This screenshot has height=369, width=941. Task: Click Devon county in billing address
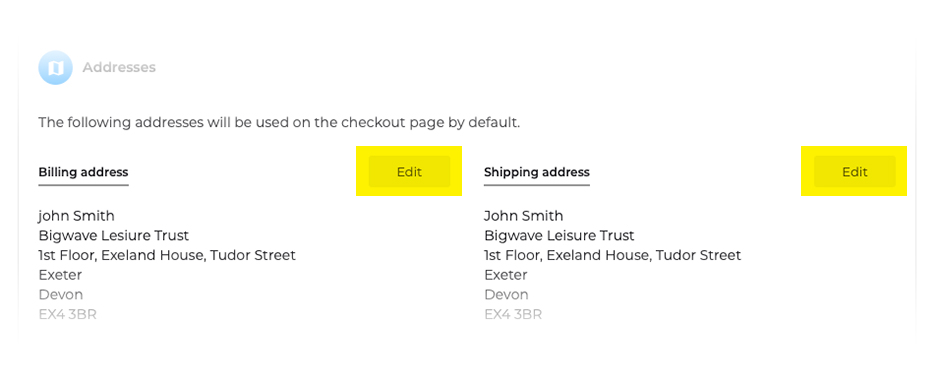[x=61, y=295]
